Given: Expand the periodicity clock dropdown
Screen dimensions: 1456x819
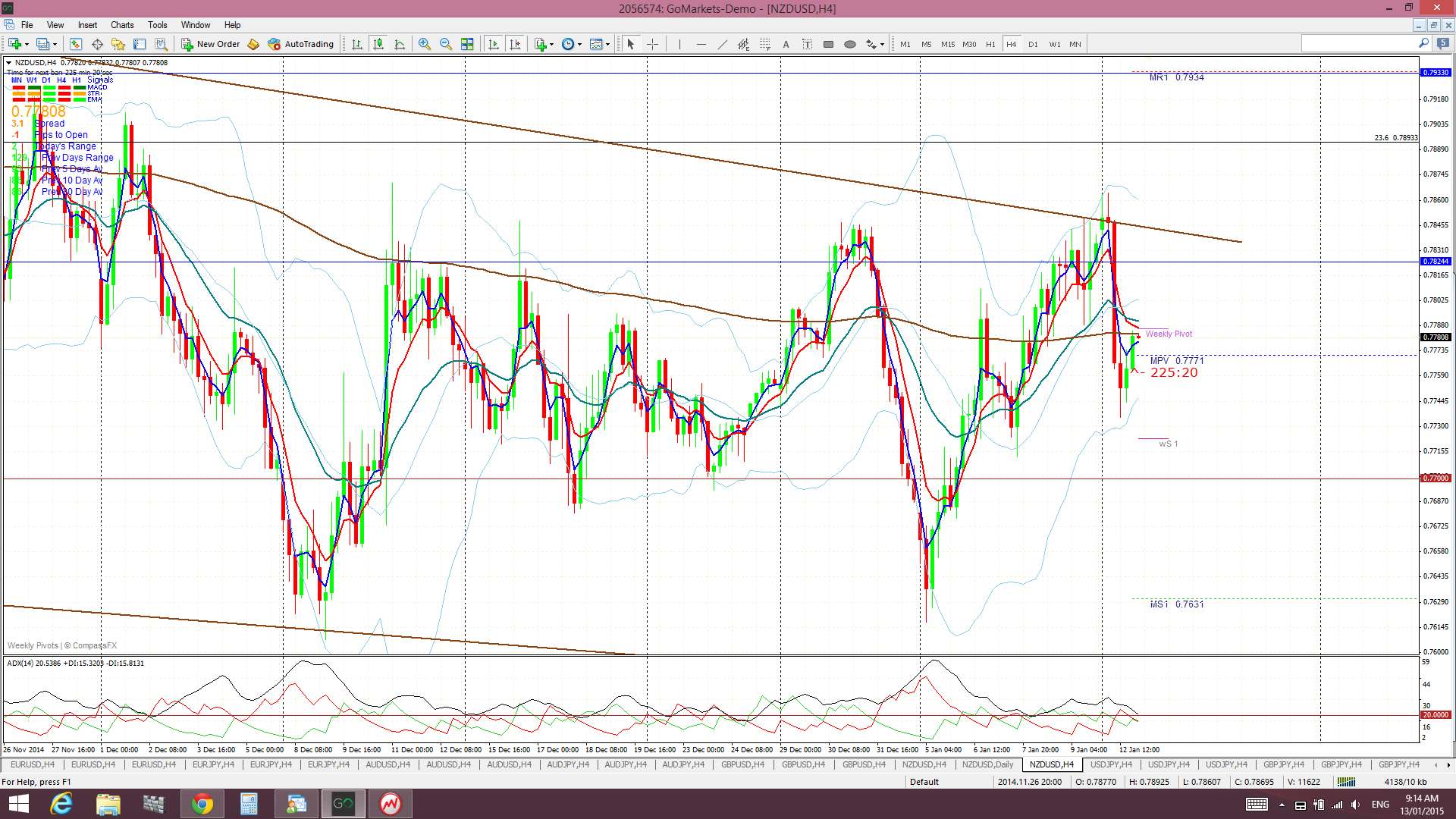Looking at the screenshot, I should tap(580, 44).
